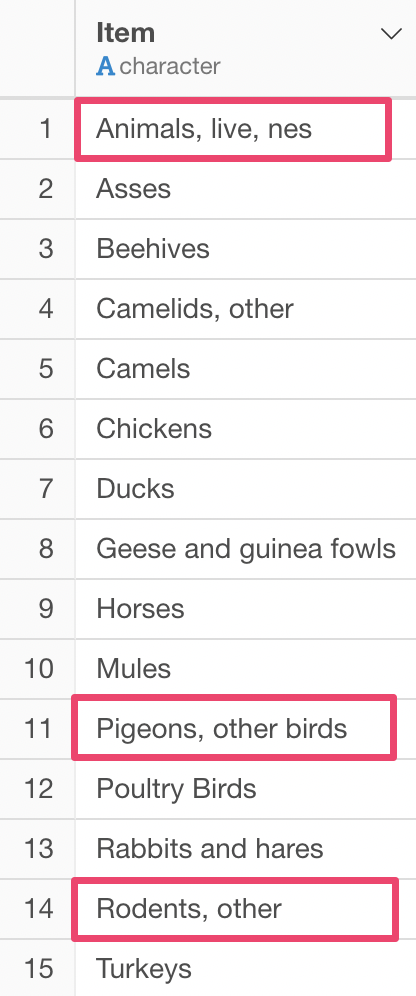Open the Item column dropdown menu
The image size is (416, 996).
click(x=391, y=34)
